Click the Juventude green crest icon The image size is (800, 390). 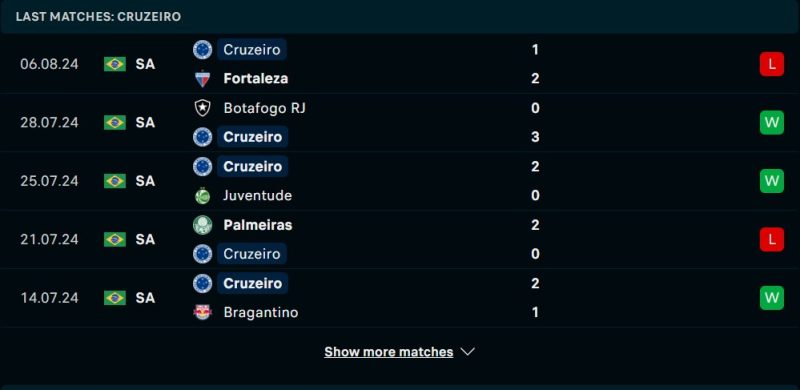(x=203, y=196)
